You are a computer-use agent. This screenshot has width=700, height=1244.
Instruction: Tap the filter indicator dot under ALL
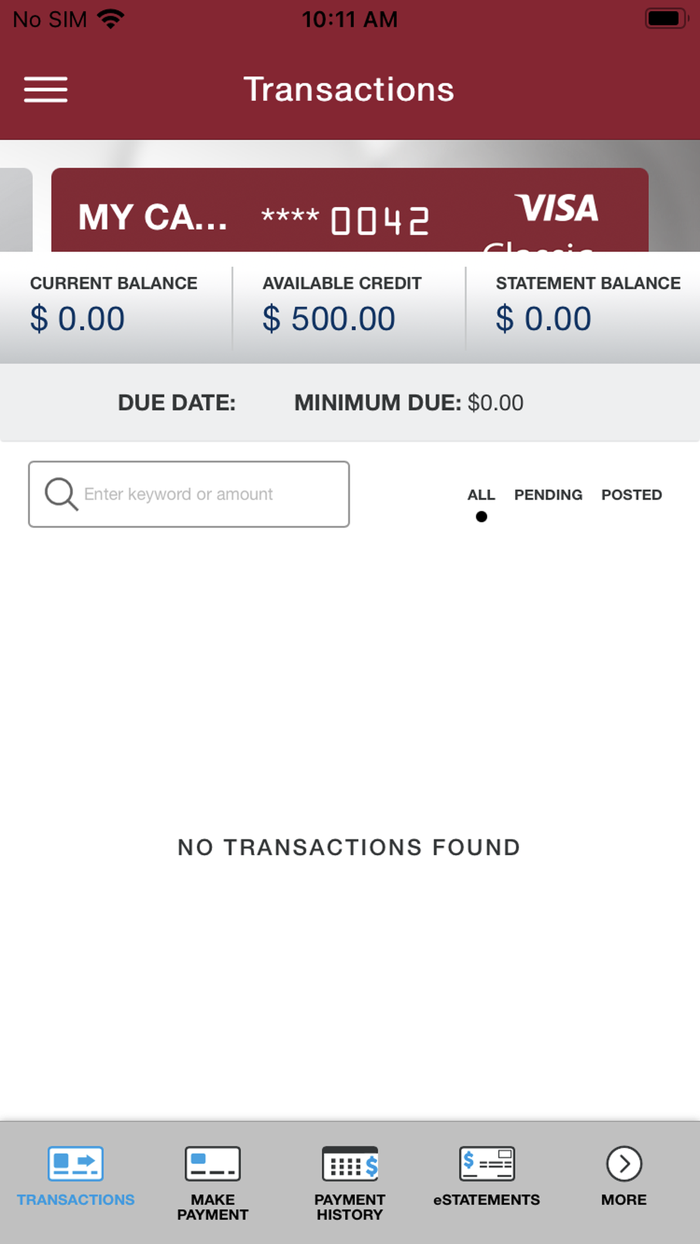coord(481,516)
